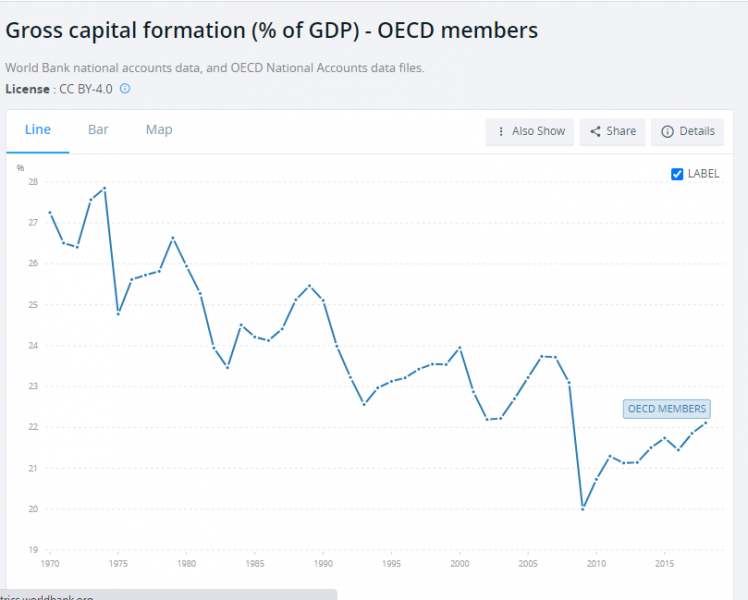
Task: Click the first data point at 1970
Action: coord(50,213)
